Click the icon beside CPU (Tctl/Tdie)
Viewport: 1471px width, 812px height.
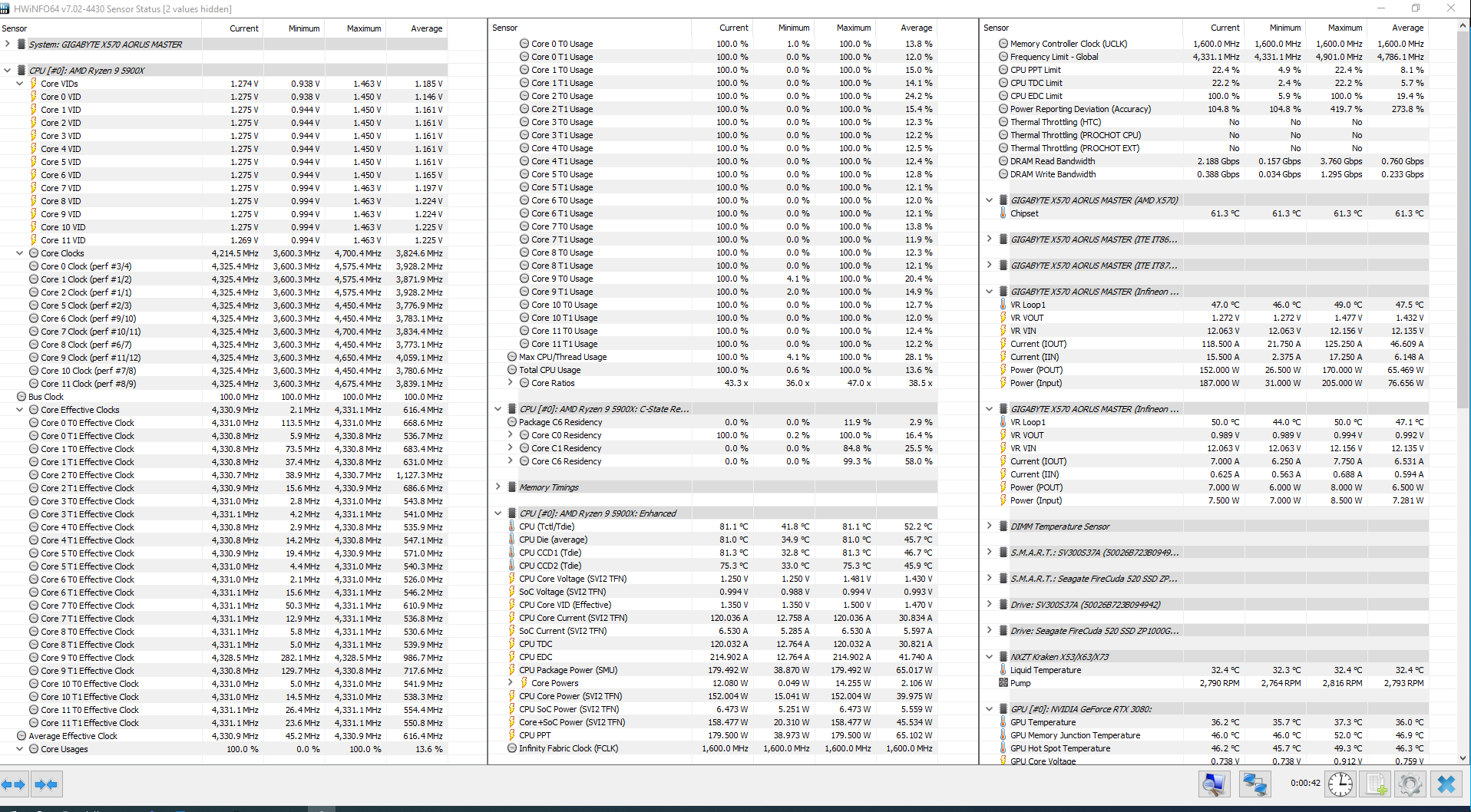coord(512,526)
